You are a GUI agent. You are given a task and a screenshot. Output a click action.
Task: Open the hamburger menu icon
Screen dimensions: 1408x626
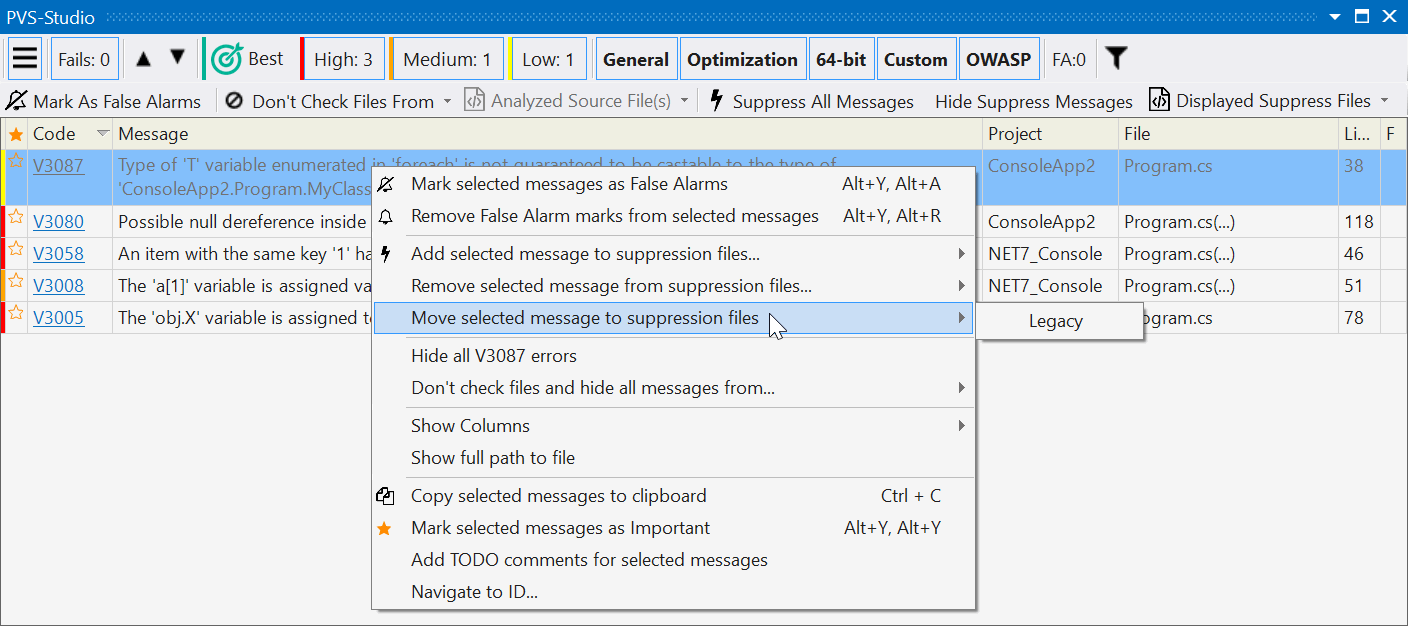(x=25, y=59)
